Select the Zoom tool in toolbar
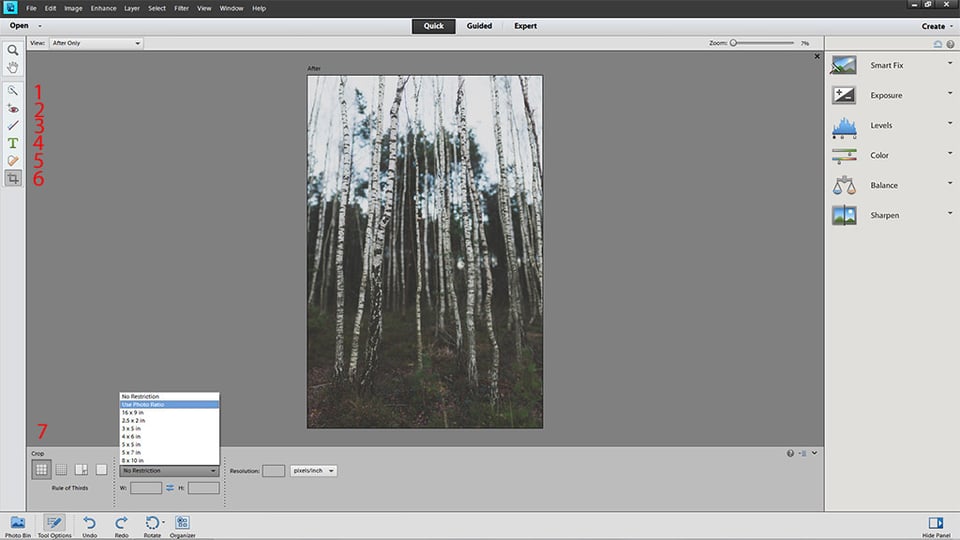The width and height of the screenshot is (960, 540). [x=13, y=50]
